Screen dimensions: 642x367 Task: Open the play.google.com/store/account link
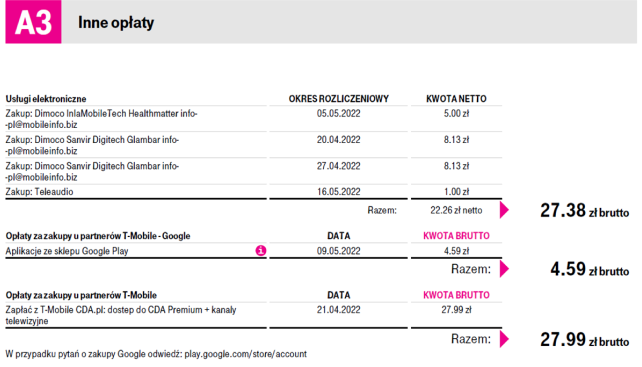click(245, 354)
